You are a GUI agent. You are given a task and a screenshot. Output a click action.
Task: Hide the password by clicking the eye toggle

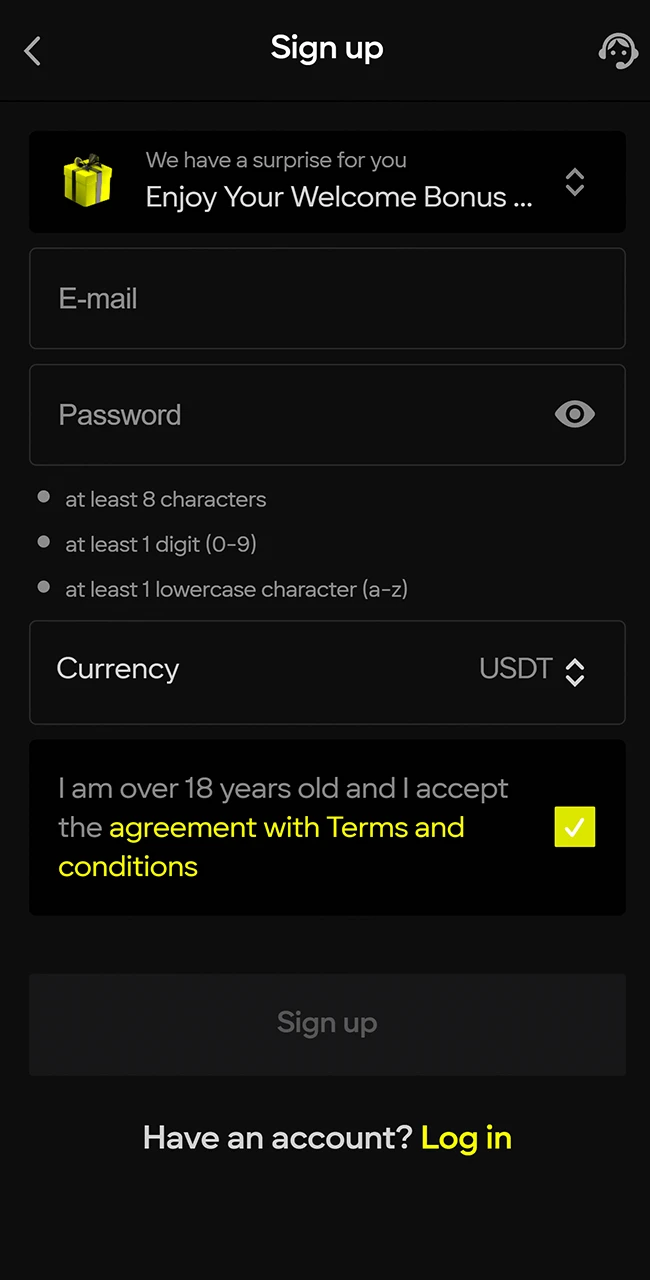[x=574, y=414]
